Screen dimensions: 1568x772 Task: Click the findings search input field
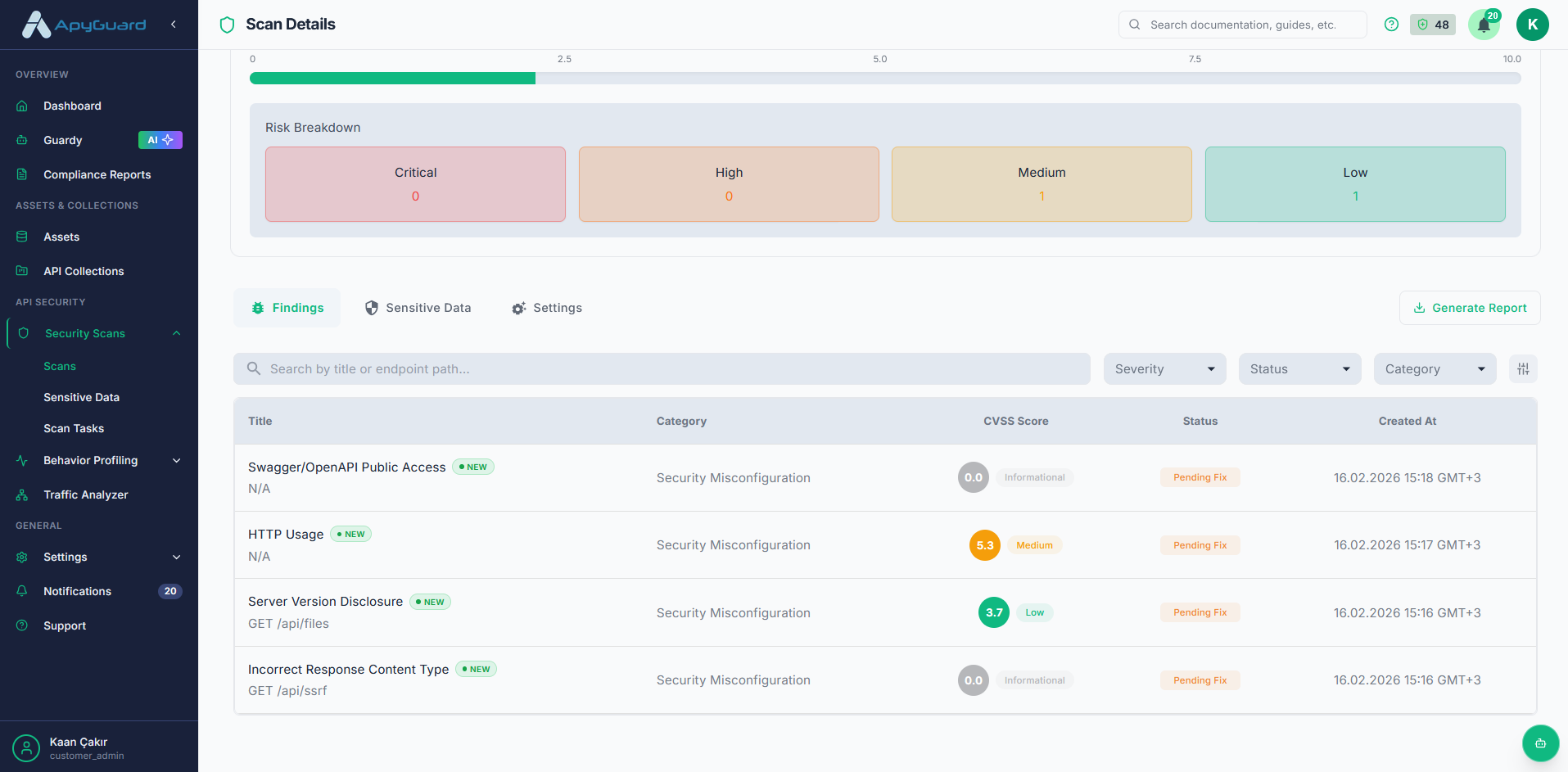click(661, 368)
